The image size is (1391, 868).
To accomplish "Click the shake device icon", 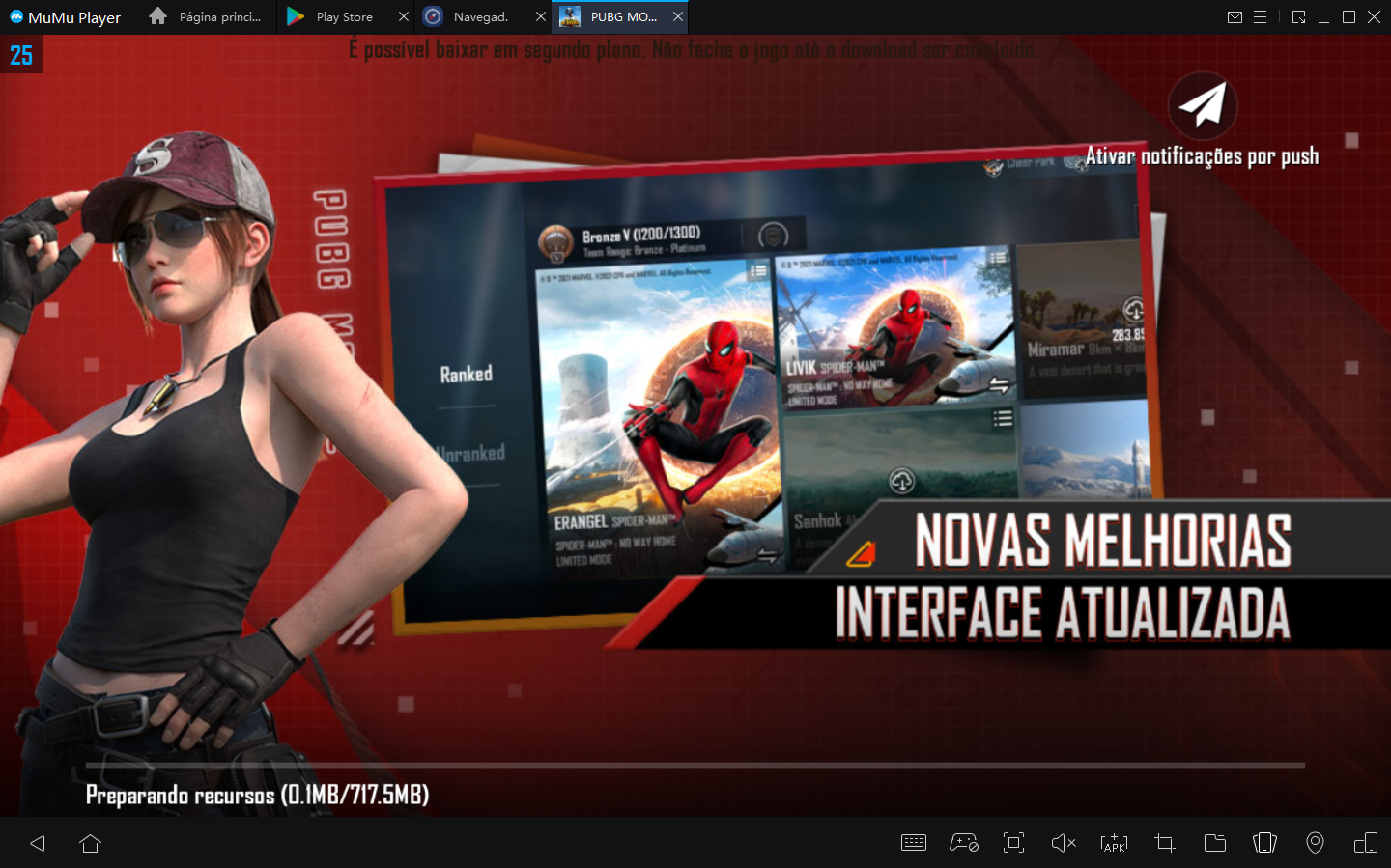I will click(x=1264, y=843).
